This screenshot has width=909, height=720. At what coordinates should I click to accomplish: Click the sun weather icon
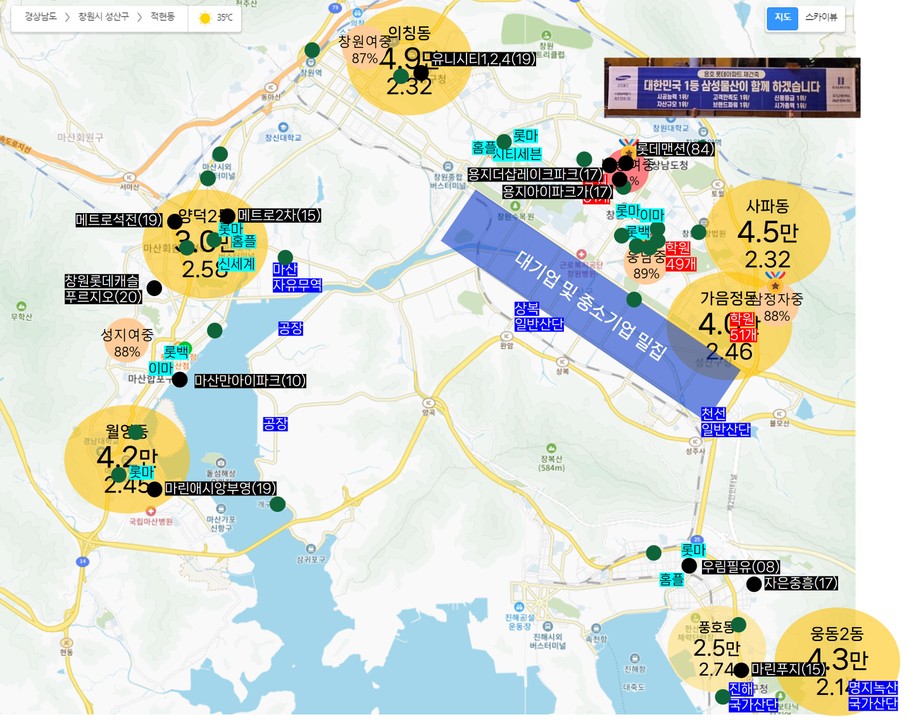tap(205, 18)
